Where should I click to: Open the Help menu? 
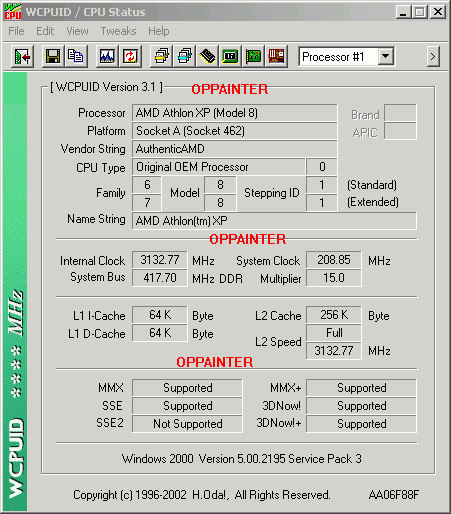coord(159,31)
